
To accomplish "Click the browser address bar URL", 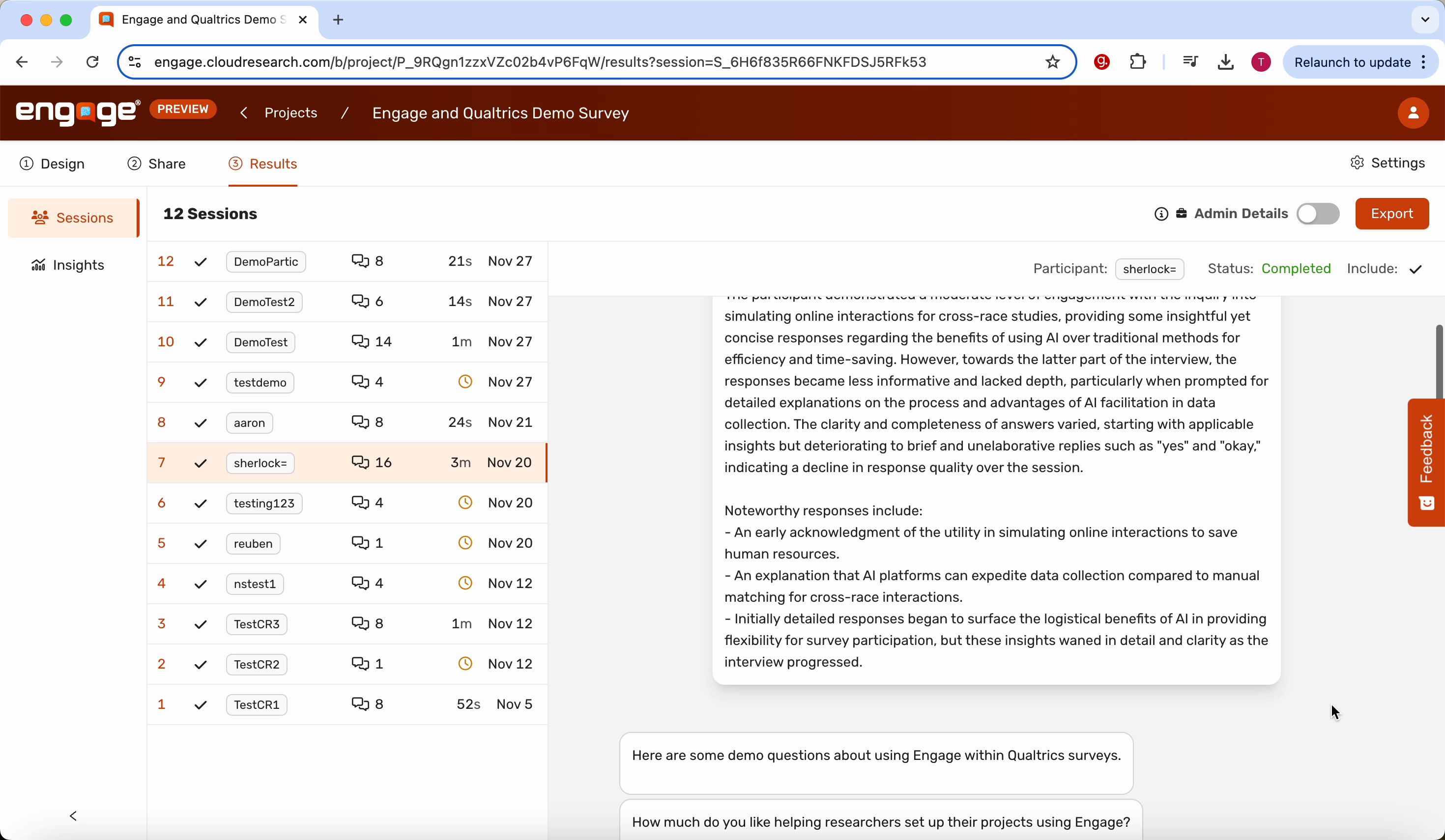I will (540, 62).
